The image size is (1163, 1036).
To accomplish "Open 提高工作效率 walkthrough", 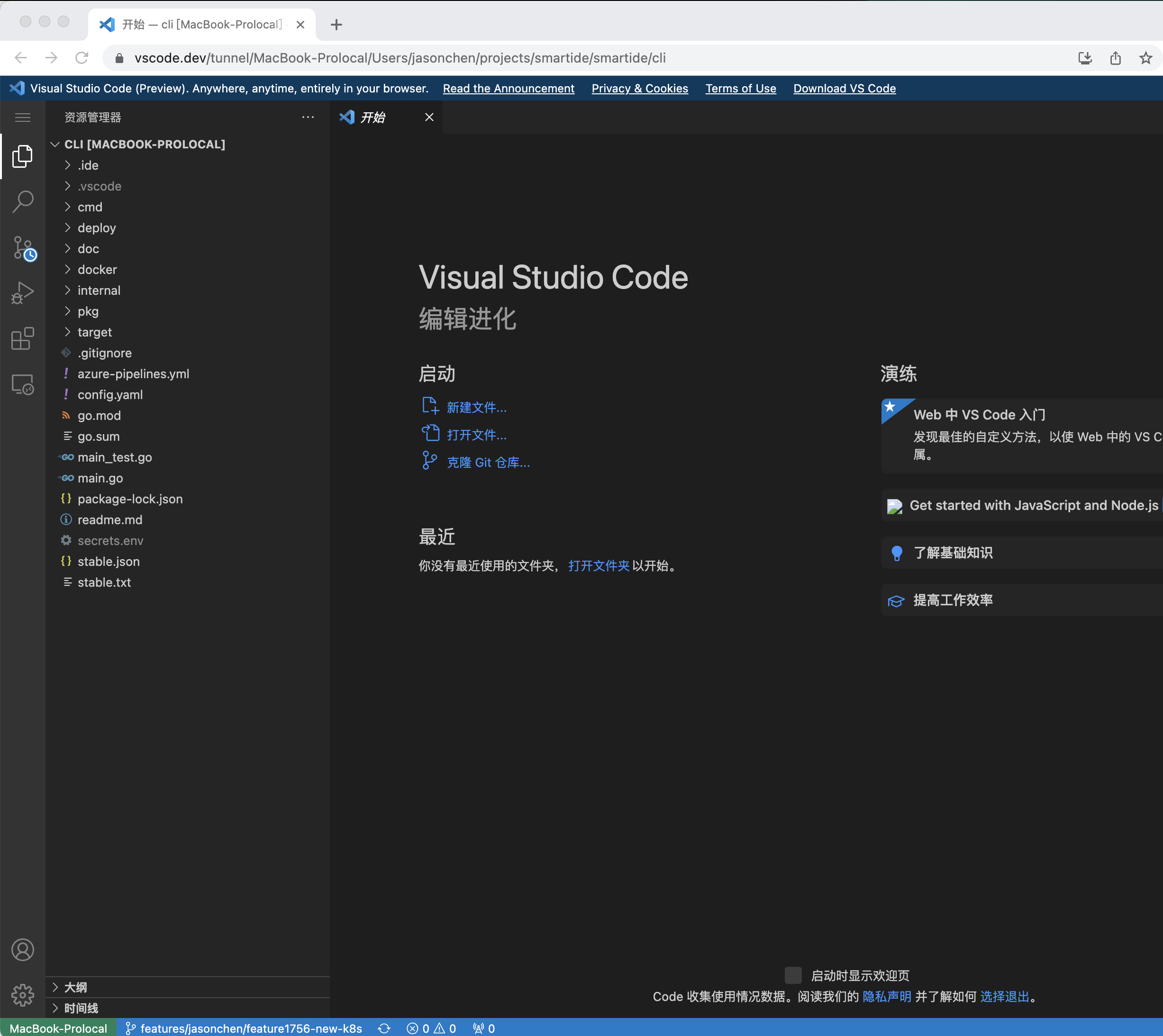I will [1022, 600].
